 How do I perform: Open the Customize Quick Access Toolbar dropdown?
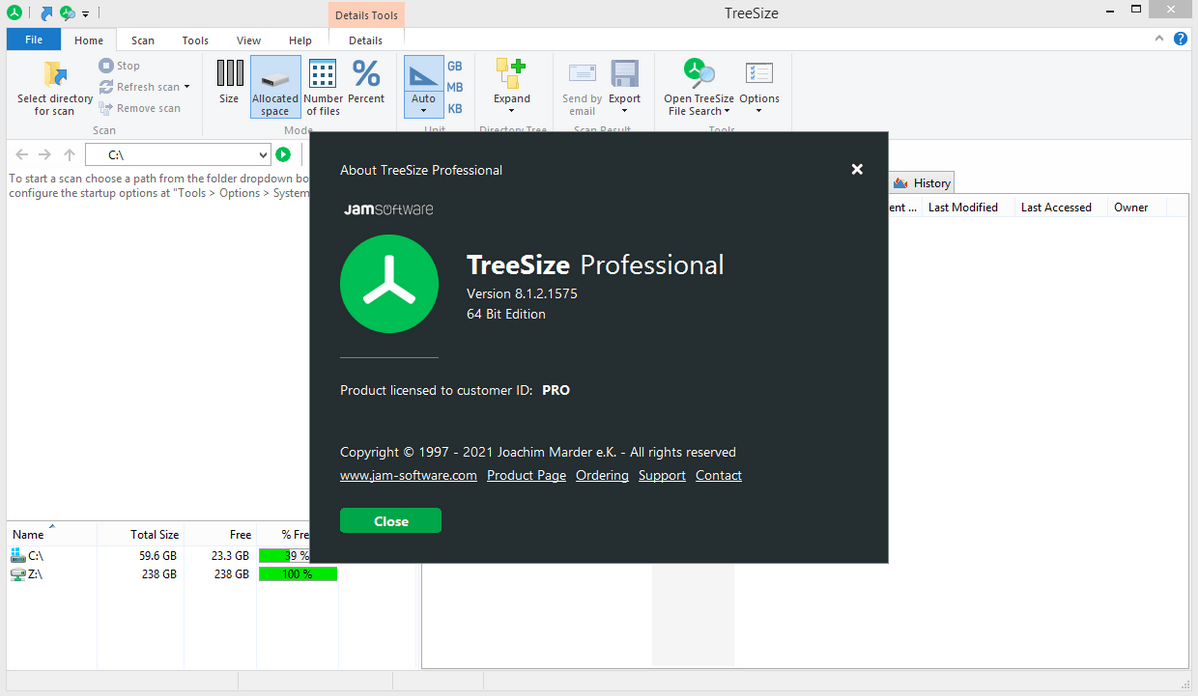point(86,14)
